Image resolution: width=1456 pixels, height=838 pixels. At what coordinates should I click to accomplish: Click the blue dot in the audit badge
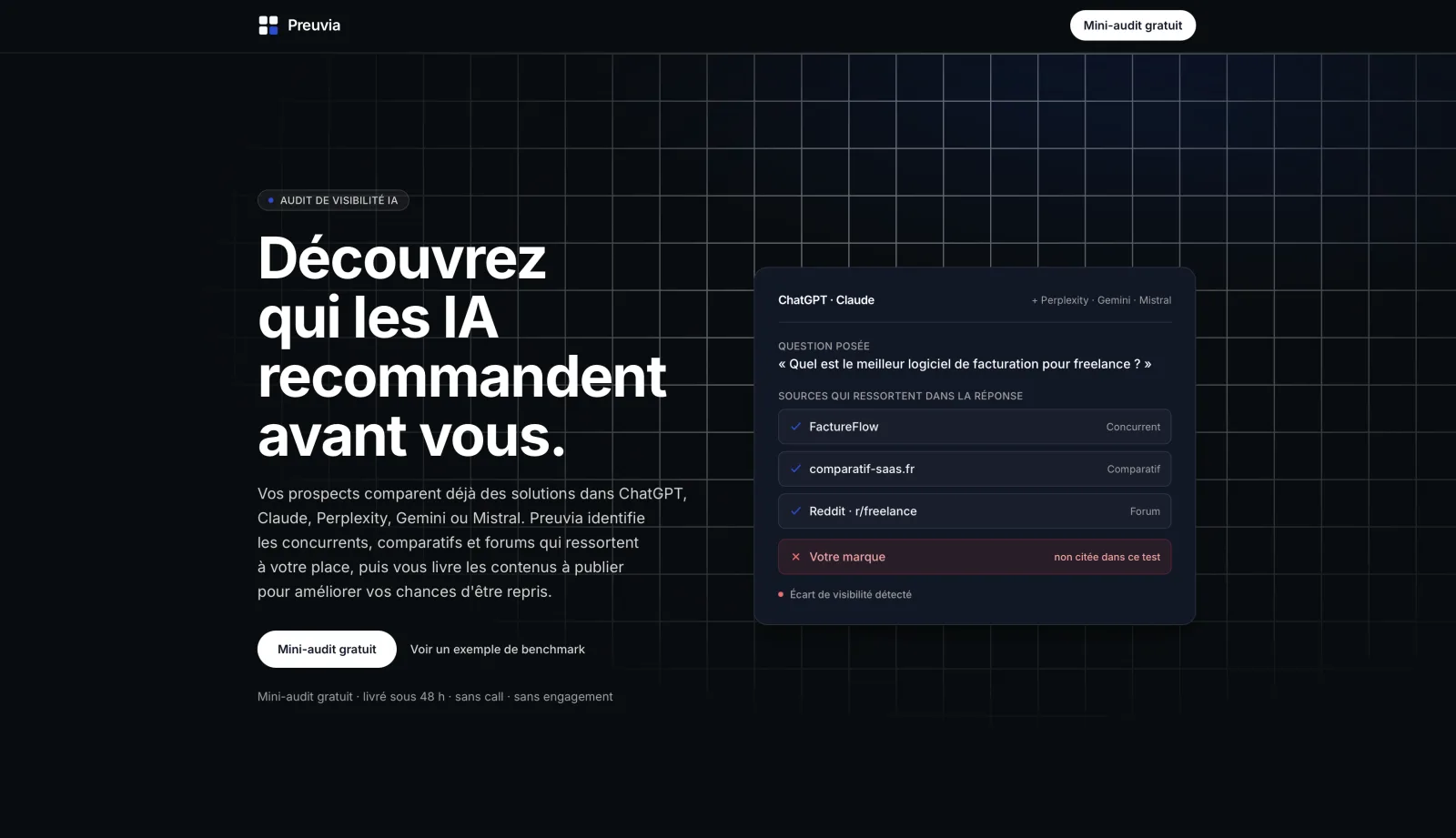(270, 200)
